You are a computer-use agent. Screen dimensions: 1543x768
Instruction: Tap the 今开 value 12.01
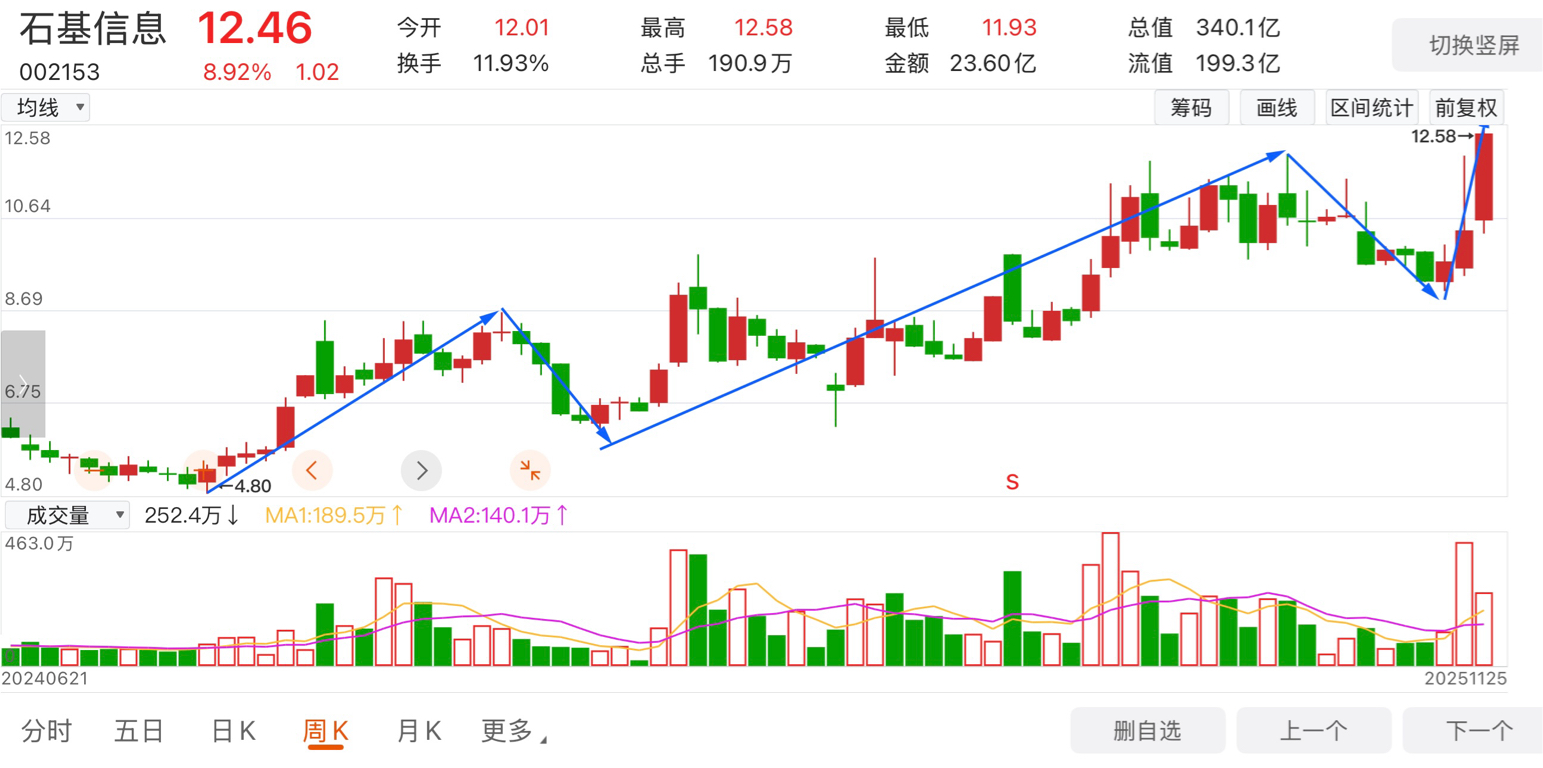click(x=522, y=28)
